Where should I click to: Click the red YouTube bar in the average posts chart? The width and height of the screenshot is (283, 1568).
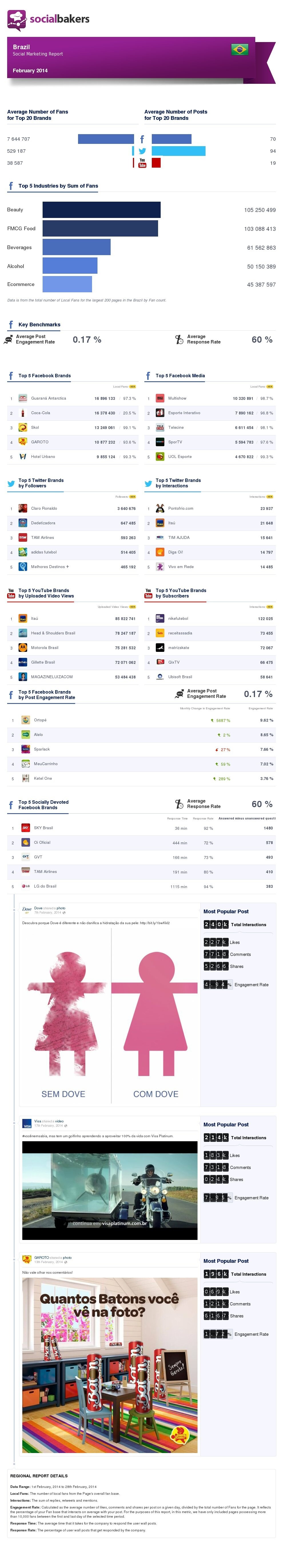(156, 162)
